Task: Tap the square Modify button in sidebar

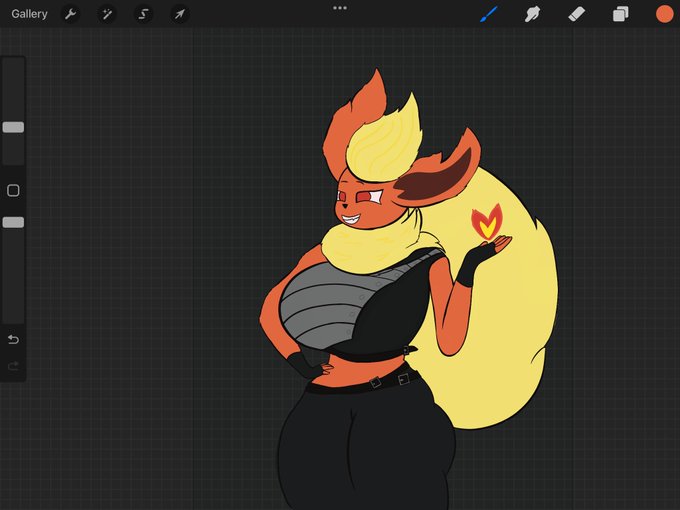Action: pos(13,190)
